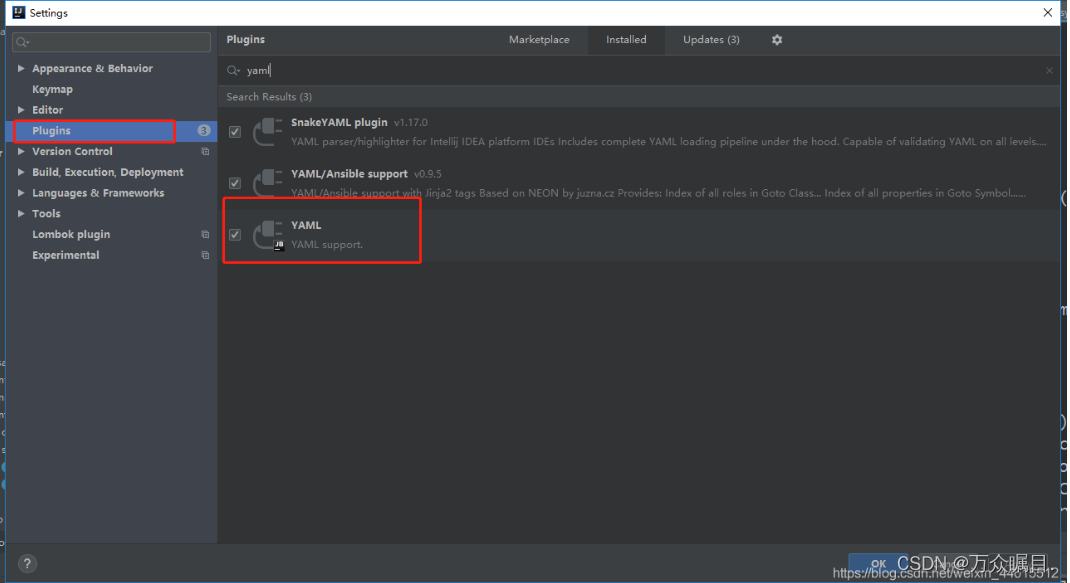The image size is (1070, 583).
Task: Switch to the Marketplace tab
Action: (539, 40)
